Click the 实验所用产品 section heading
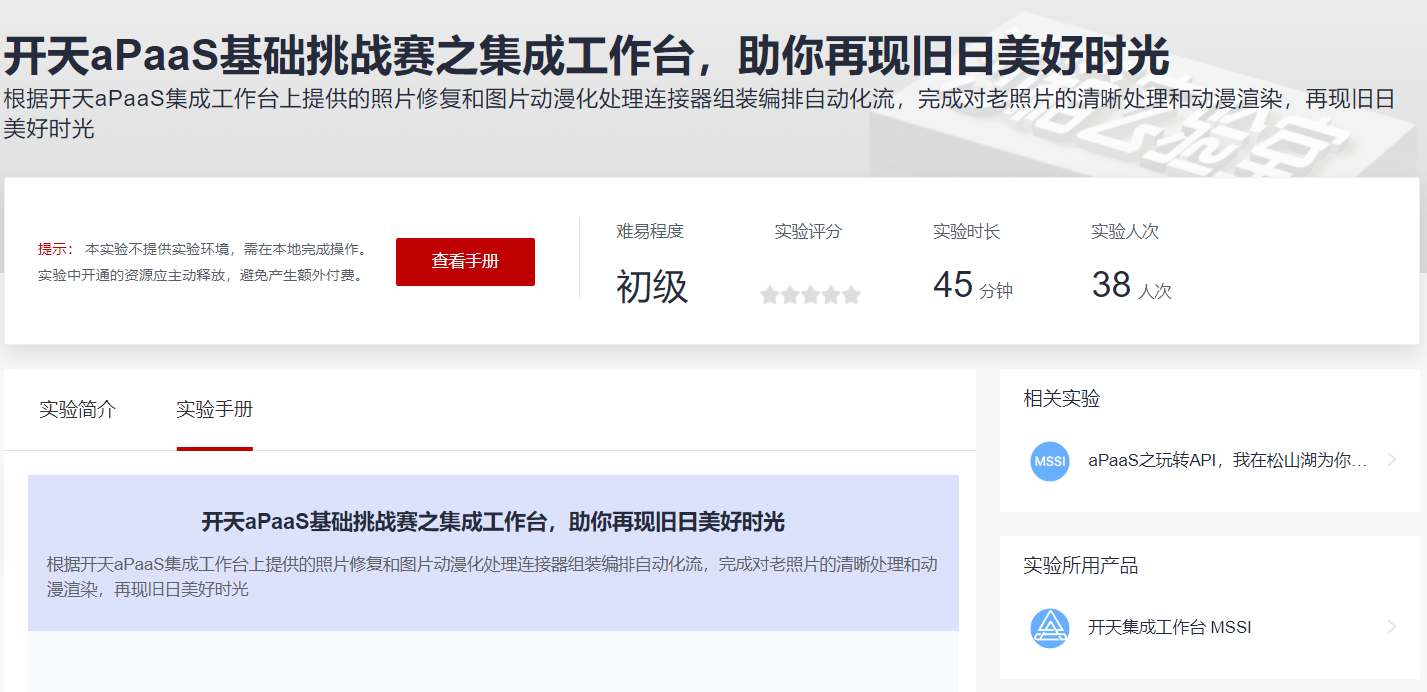The width and height of the screenshot is (1427, 692). pyautogui.click(x=1081, y=566)
